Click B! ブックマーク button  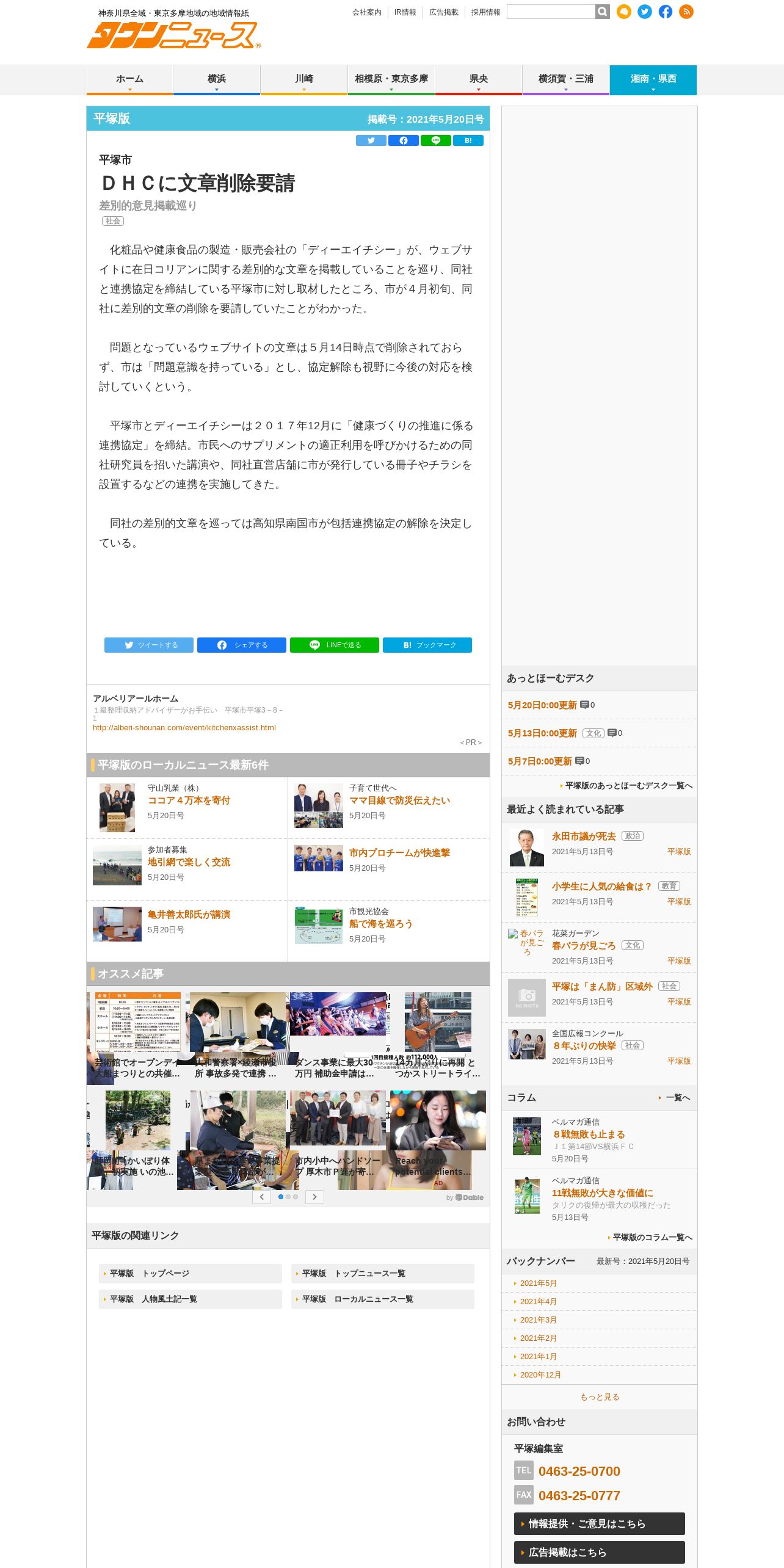(x=427, y=645)
